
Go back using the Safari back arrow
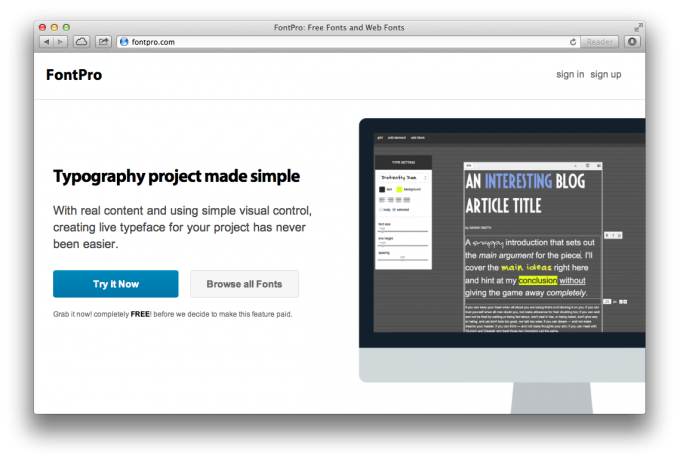(x=46, y=42)
